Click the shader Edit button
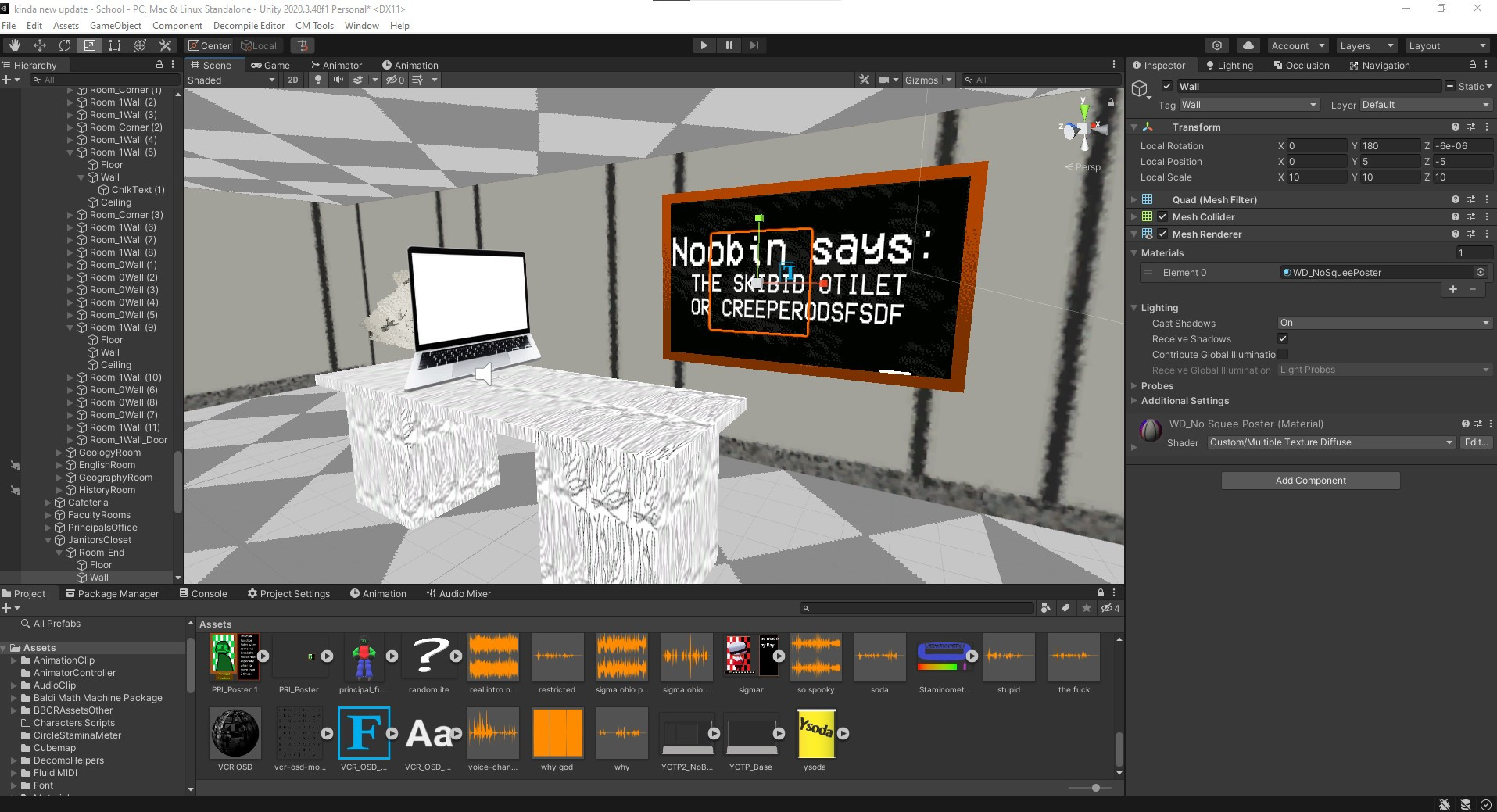 [x=1475, y=442]
